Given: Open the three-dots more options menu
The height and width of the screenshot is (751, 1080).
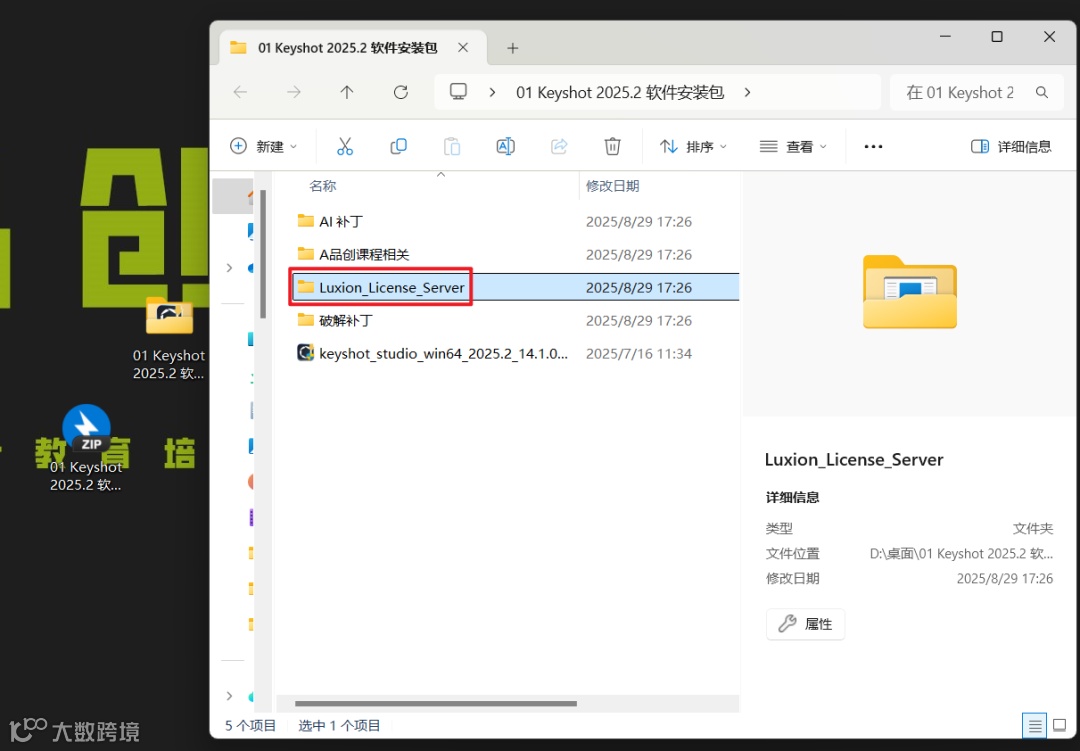Looking at the screenshot, I should pyautogui.click(x=873, y=146).
